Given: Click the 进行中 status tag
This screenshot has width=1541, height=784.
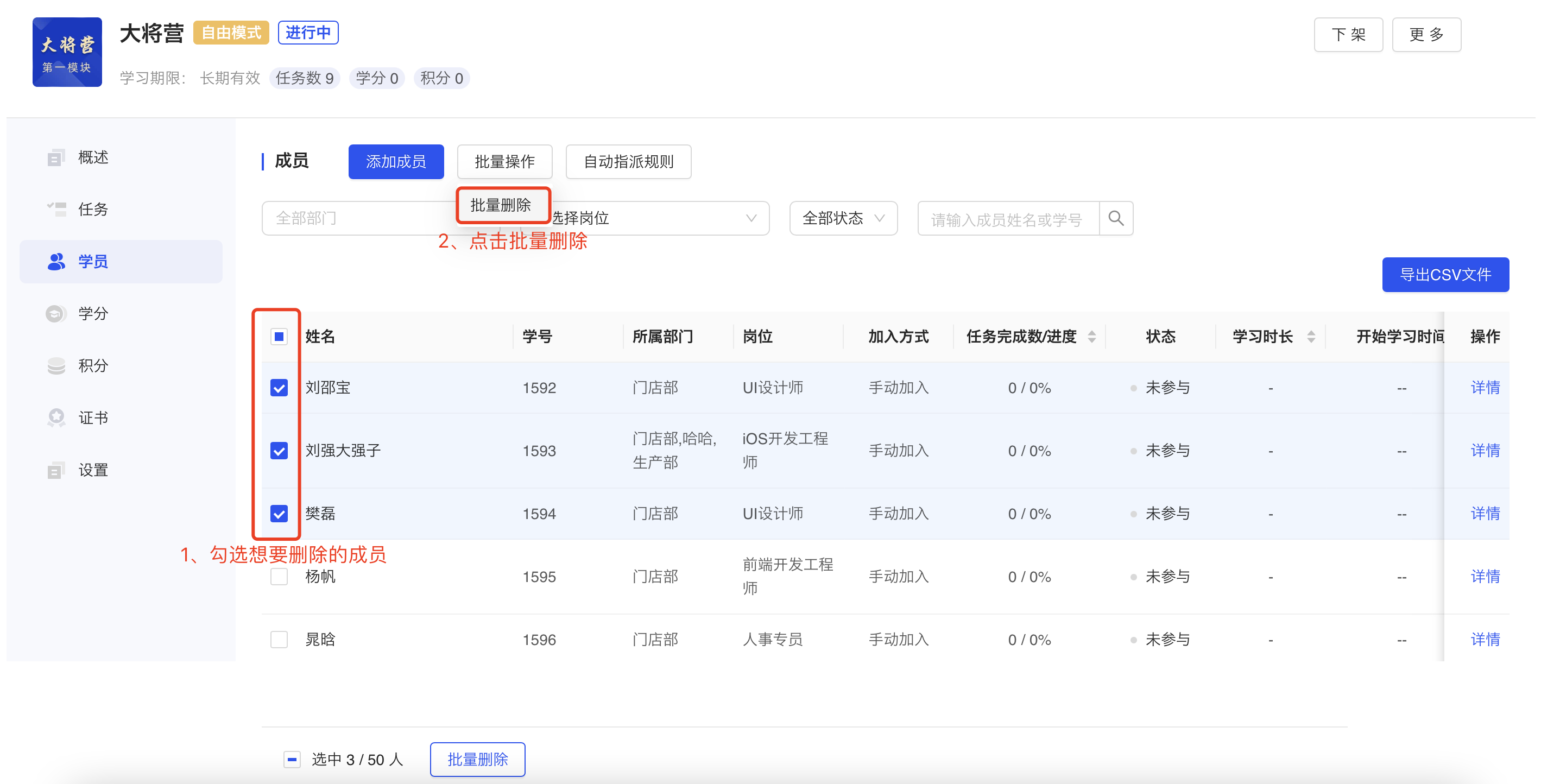Looking at the screenshot, I should (x=308, y=32).
